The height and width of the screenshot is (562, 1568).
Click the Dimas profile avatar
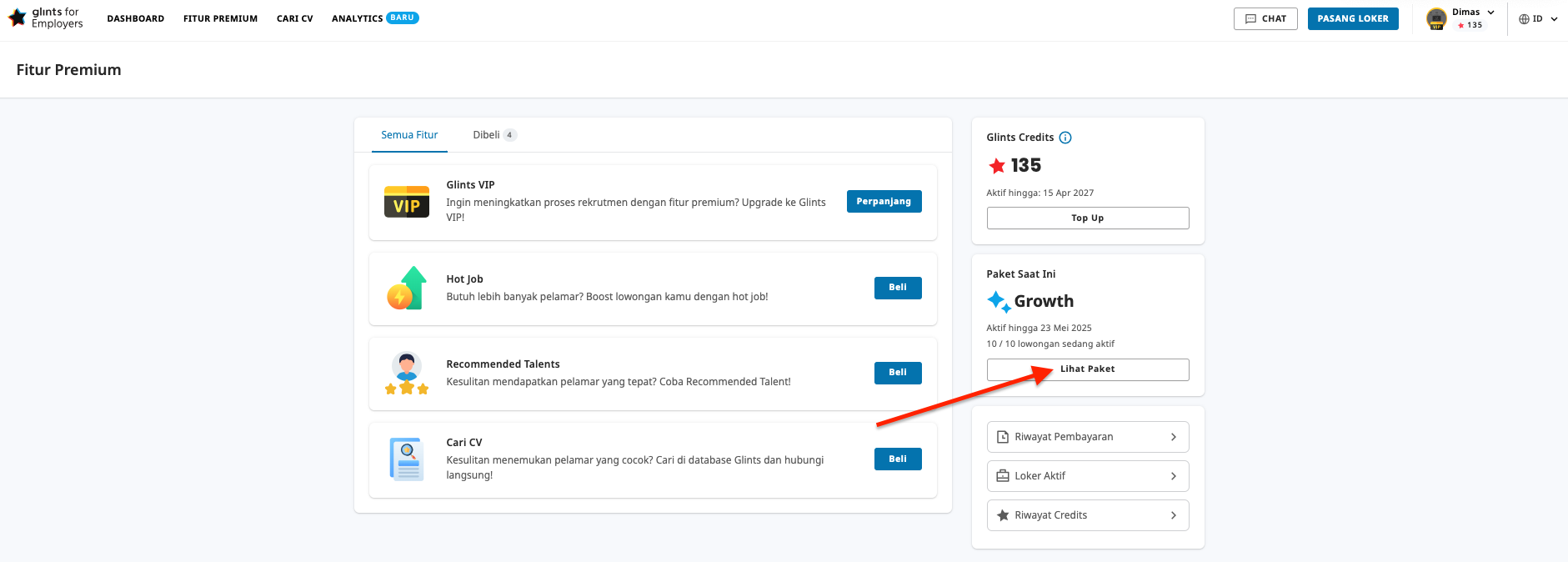1436,18
